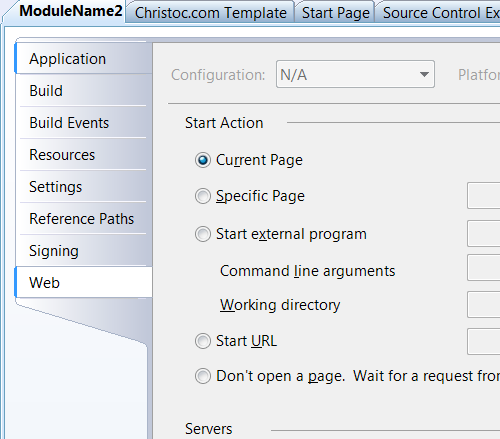Open the Configuration dropdown
The image size is (500, 439).
[x=355, y=74]
